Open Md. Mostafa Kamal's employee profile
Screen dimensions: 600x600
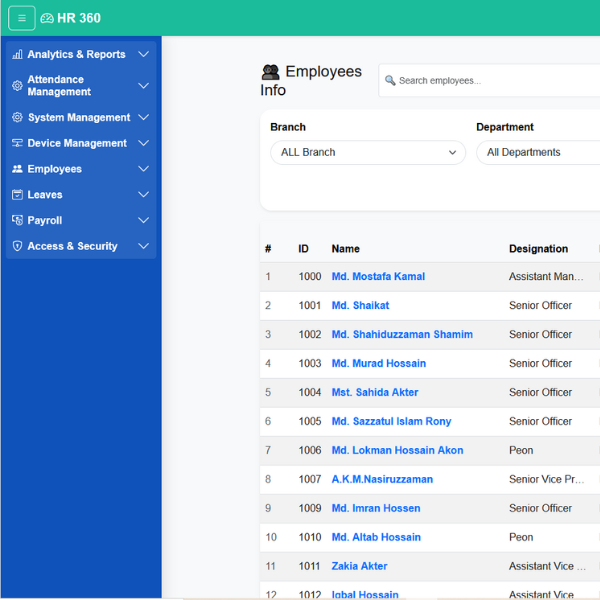[378, 277]
